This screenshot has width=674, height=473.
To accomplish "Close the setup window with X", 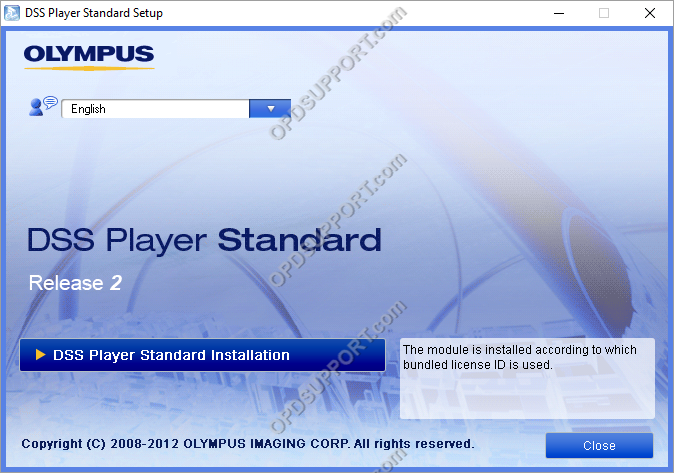I will pos(650,13).
